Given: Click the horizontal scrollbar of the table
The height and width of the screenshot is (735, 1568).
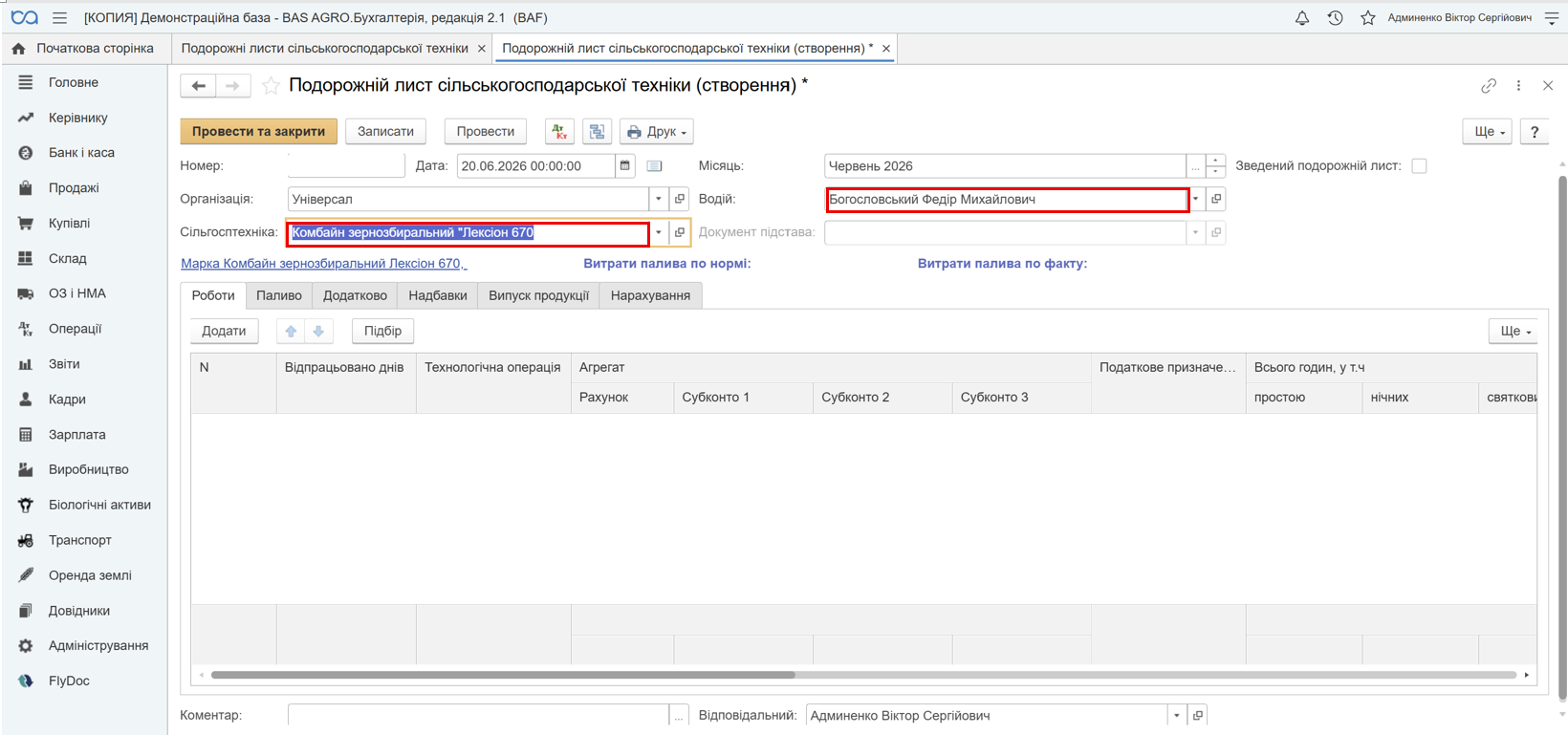Looking at the screenshot, I should tap(503, 675).
